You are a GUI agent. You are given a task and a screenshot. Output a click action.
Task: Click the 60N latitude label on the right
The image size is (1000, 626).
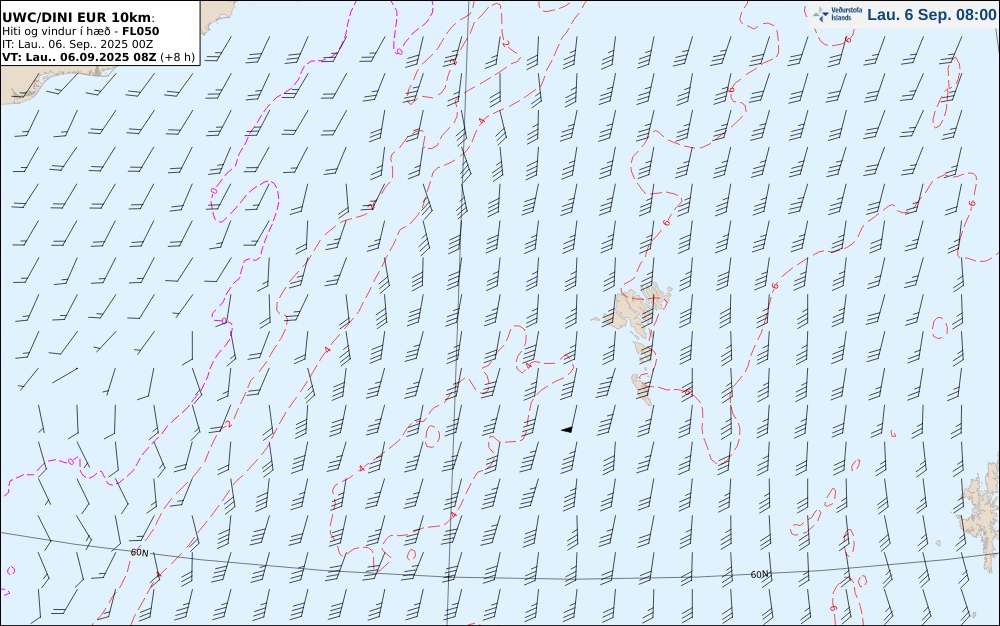(760, 574)
